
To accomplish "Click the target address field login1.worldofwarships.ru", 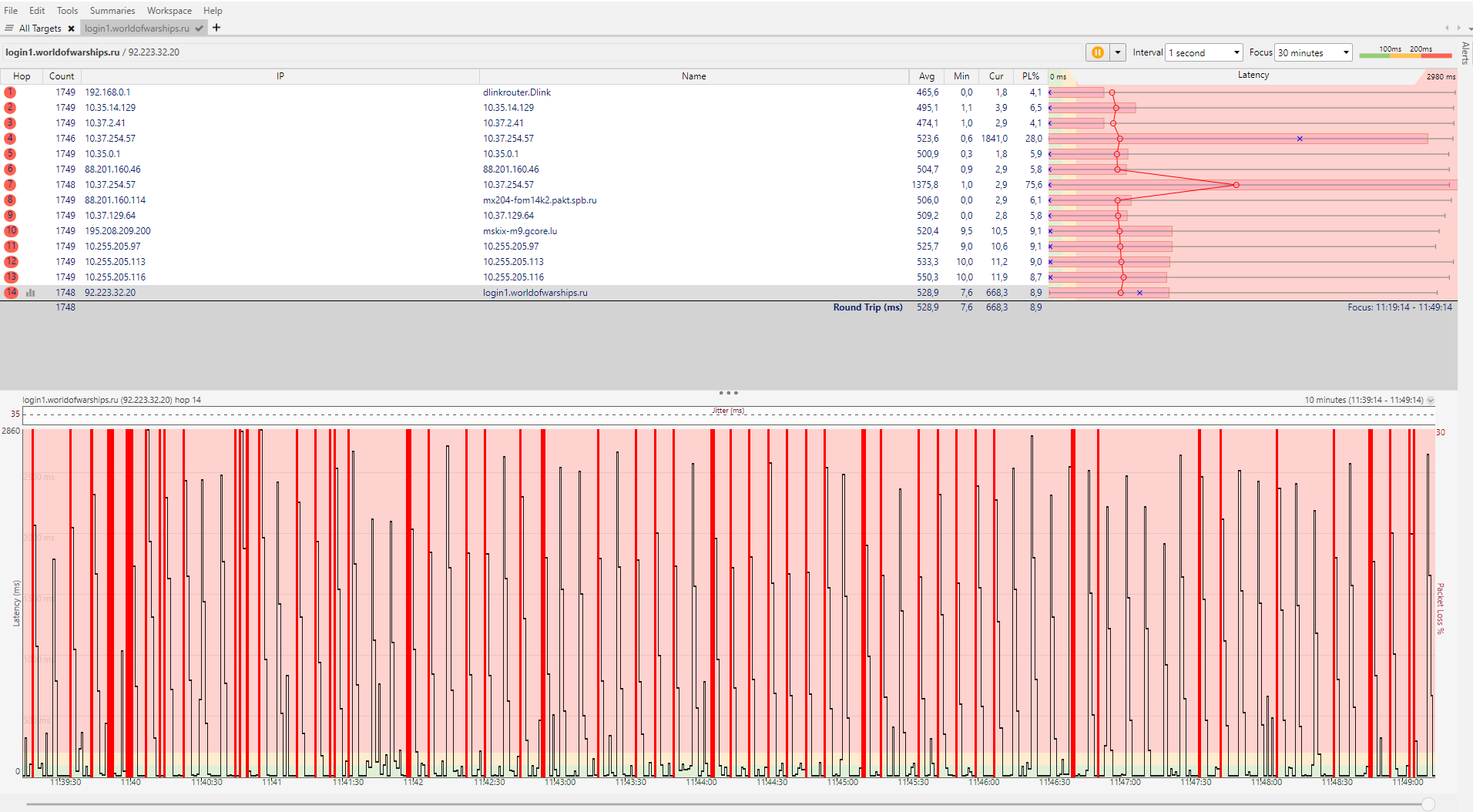I will click(62, 52).
